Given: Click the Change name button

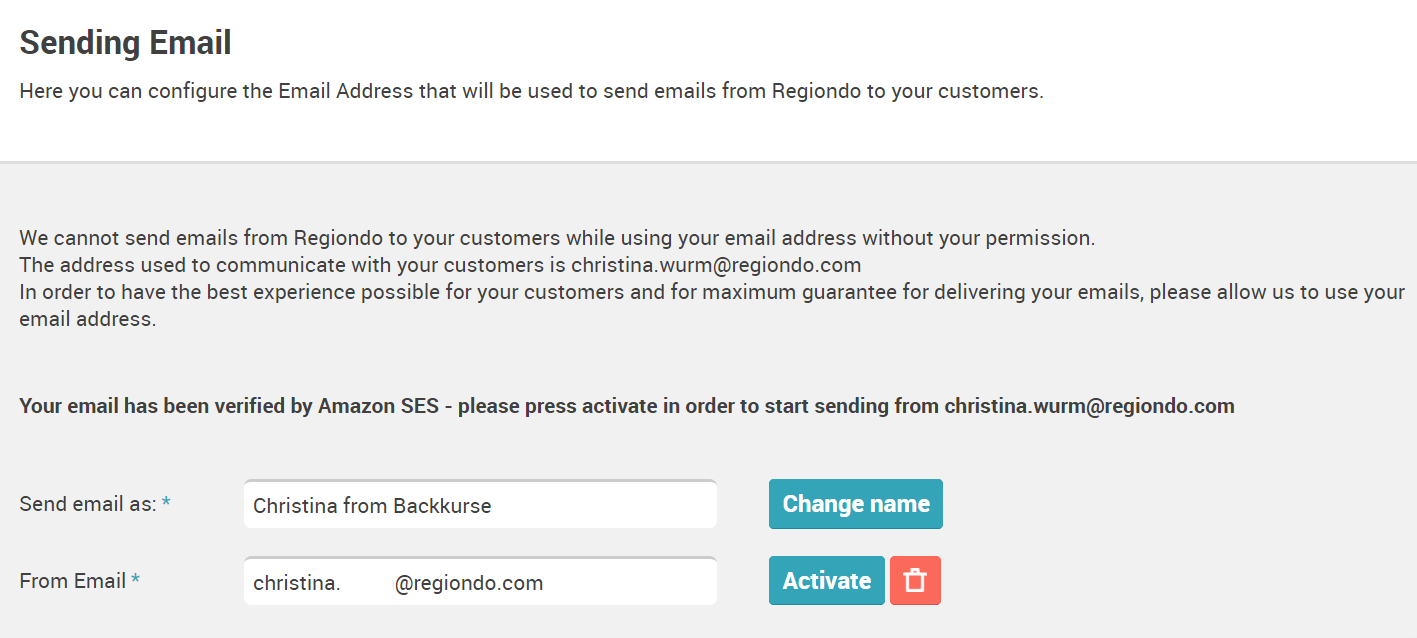Looking at the screenshot, I should tap(856, 504).
